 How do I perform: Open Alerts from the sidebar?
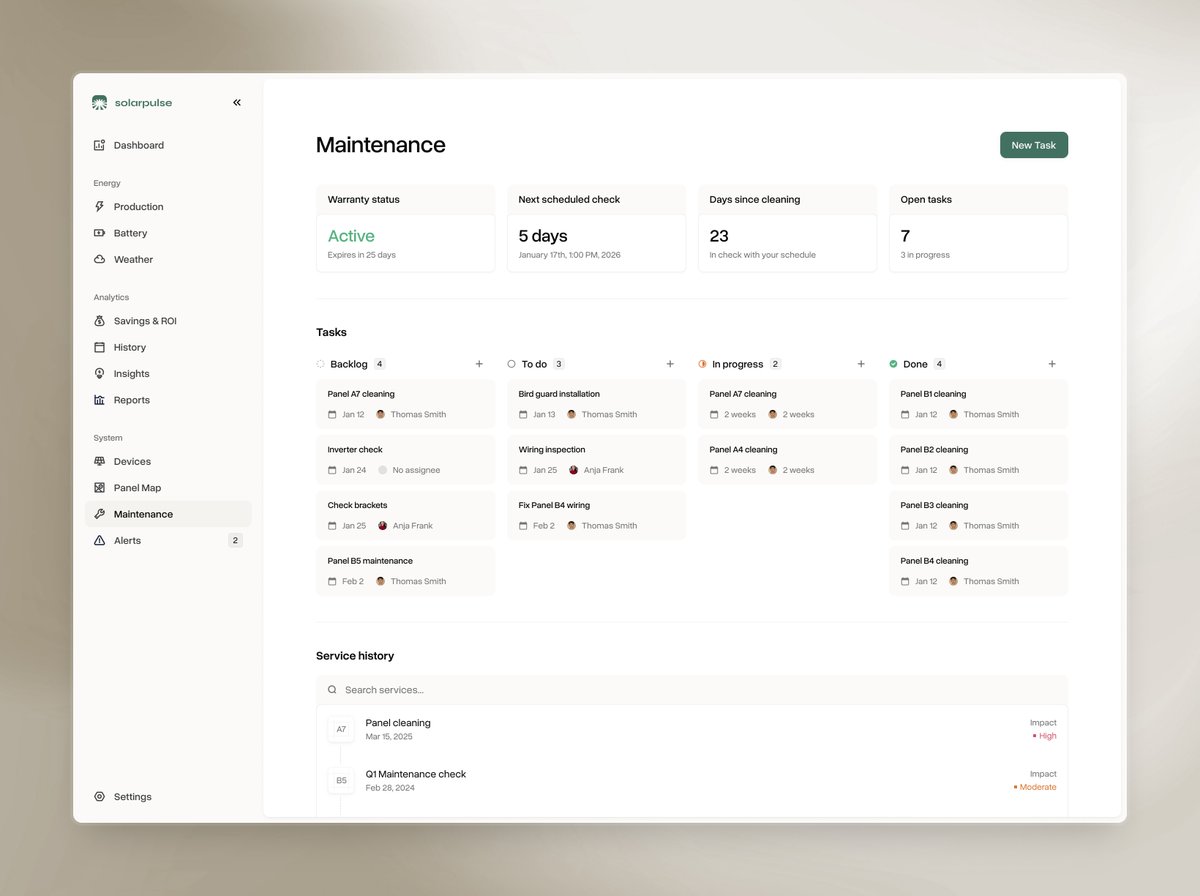(x=168, y=540)
